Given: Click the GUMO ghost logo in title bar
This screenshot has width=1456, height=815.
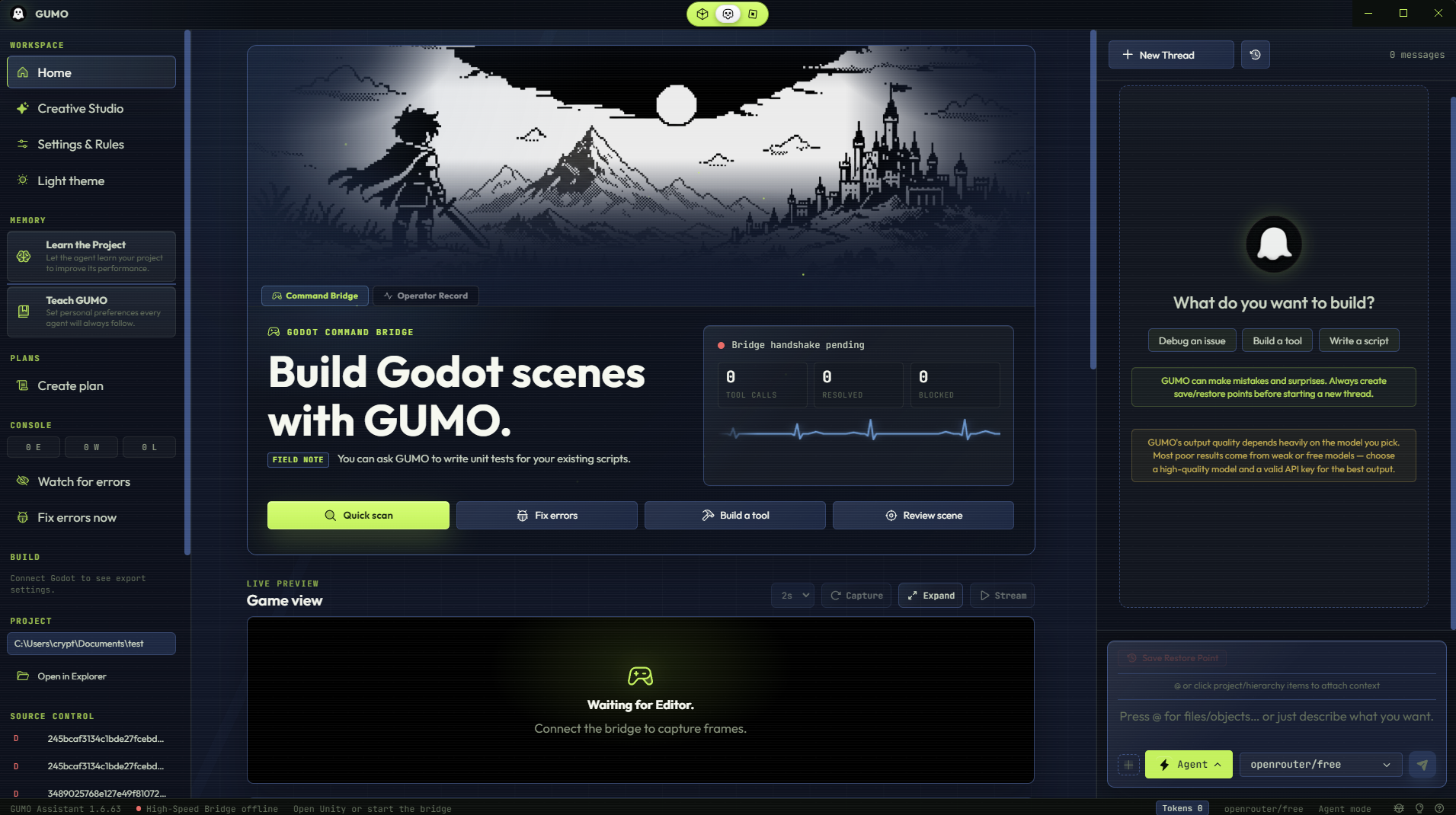Looking at the screenshot, I should pos(18,14).
